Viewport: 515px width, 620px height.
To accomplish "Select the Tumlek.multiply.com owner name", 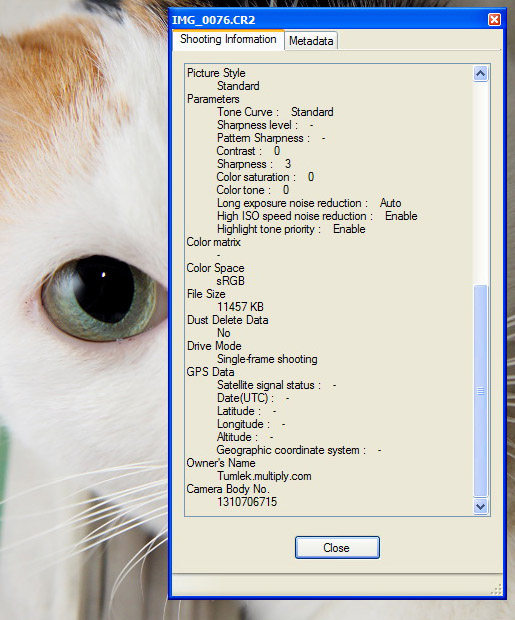I will [264, 476].
